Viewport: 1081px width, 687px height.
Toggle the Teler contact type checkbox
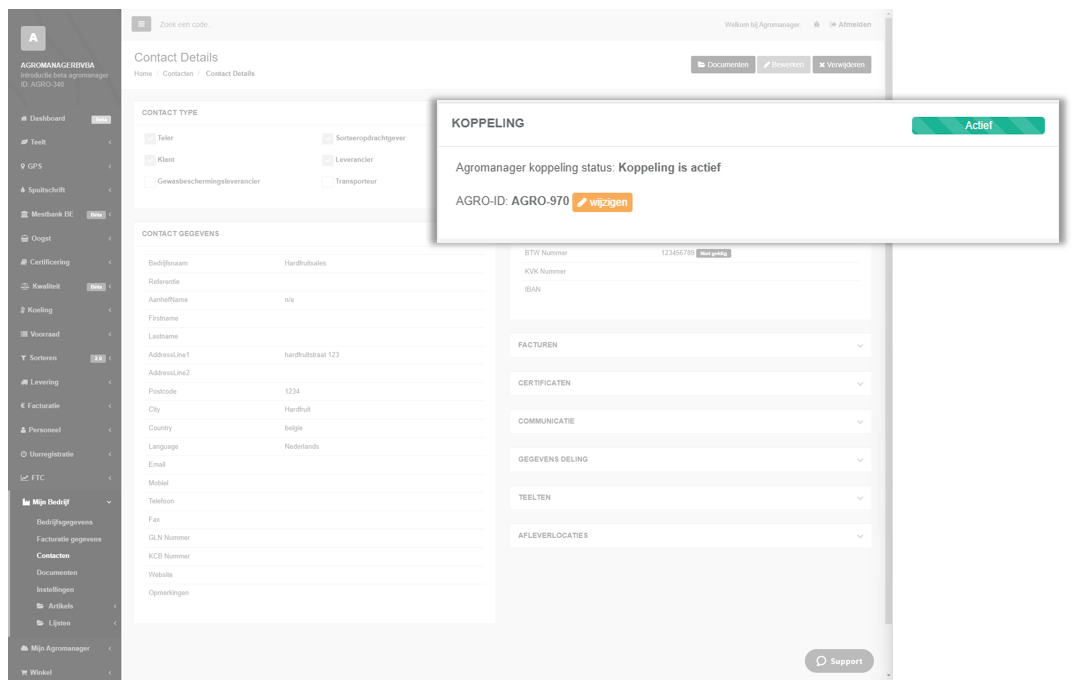150,139
